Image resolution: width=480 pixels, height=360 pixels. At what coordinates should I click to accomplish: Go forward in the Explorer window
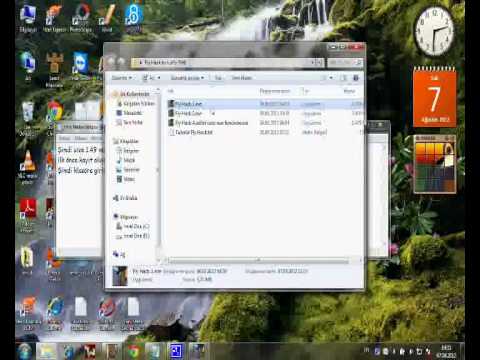121,62
